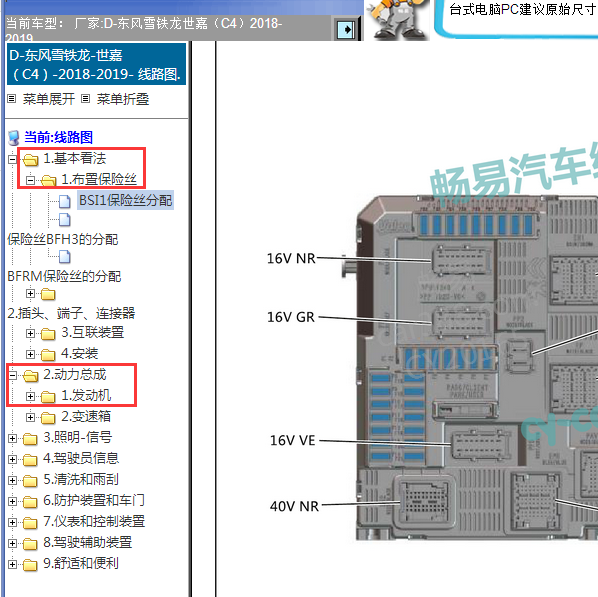598x597 pixels.
Task: Select the 3.互联装置 tree label
Action: 93,333
